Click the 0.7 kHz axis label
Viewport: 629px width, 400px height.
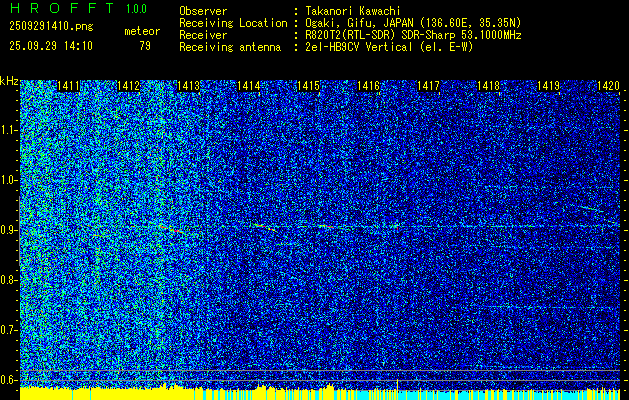8,330
